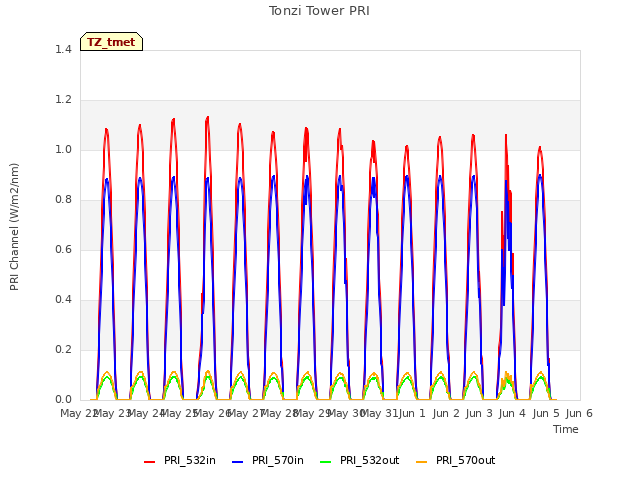The height and width of the screenshot is (480, 640).
Task: Click the 1.2 y-axis tick label
Action: (x=63, y=100)
